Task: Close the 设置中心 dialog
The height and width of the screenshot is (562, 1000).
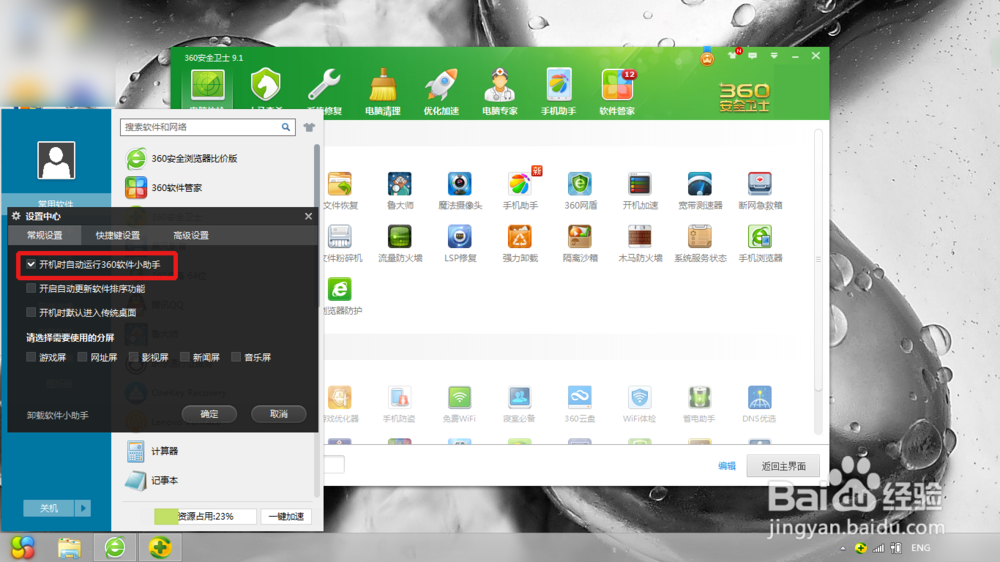Action: [309, 216]
